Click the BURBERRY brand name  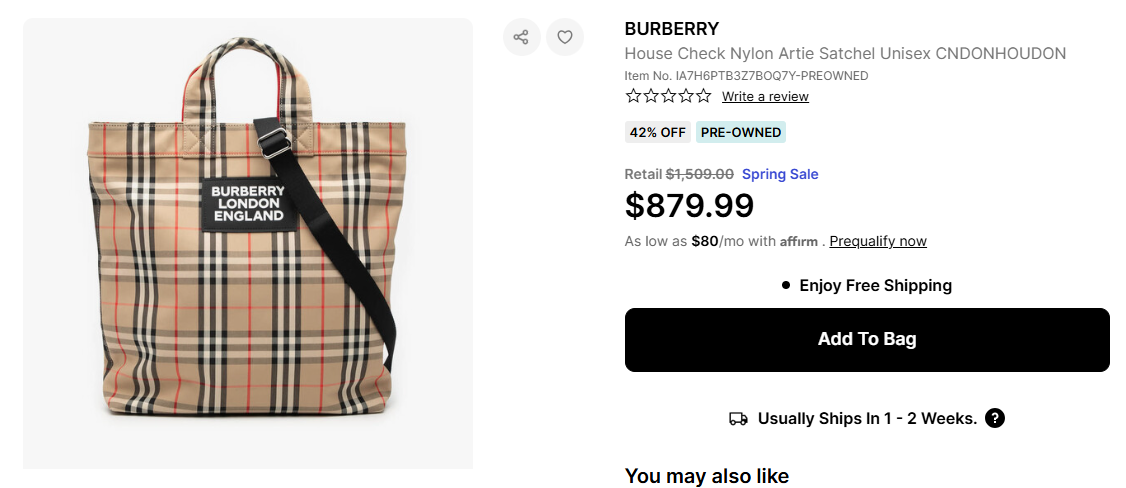point(672,28)
